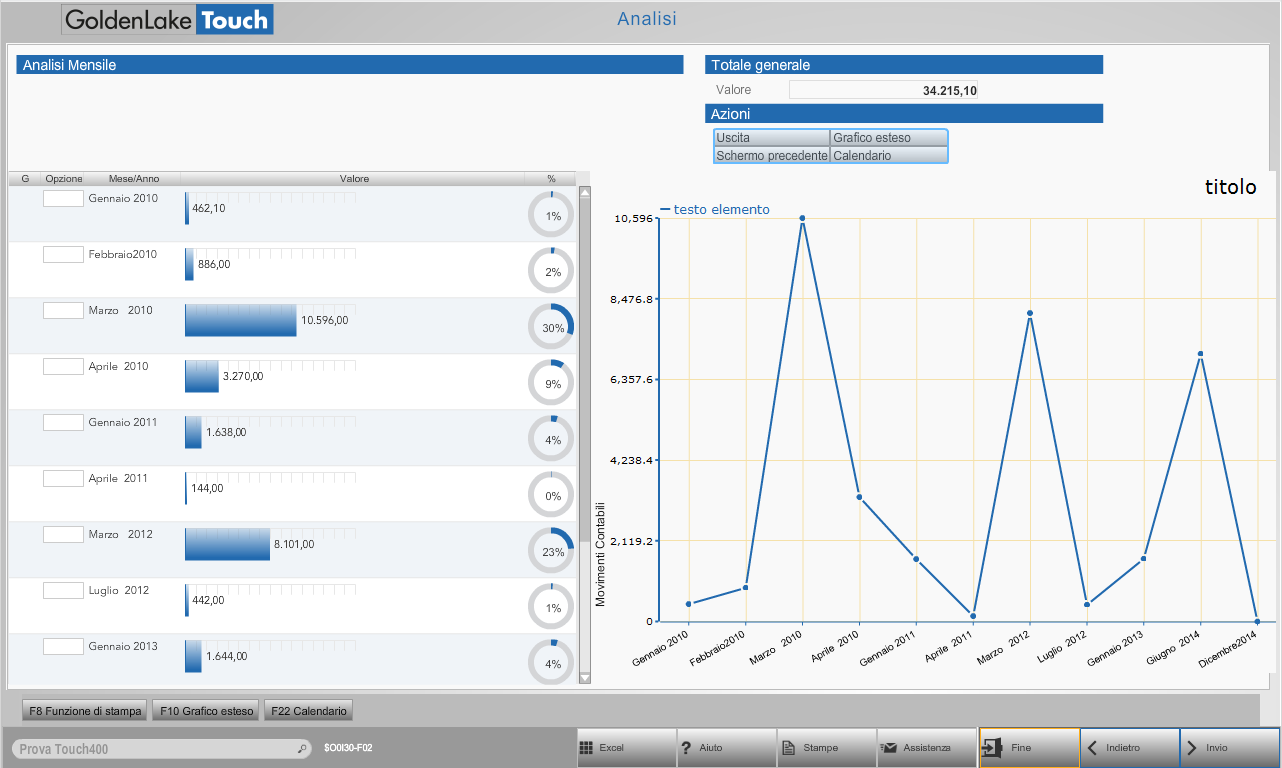Image resolution: width=1282 pixels, height=768 pixels.
Task: Click the Assistenza button label
Action: [x=928, y=748]
